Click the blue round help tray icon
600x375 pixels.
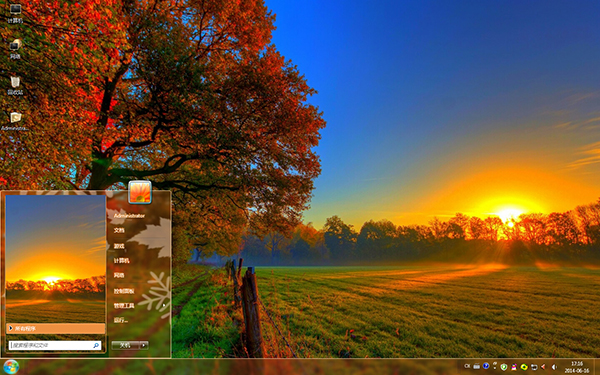[486, 366]
